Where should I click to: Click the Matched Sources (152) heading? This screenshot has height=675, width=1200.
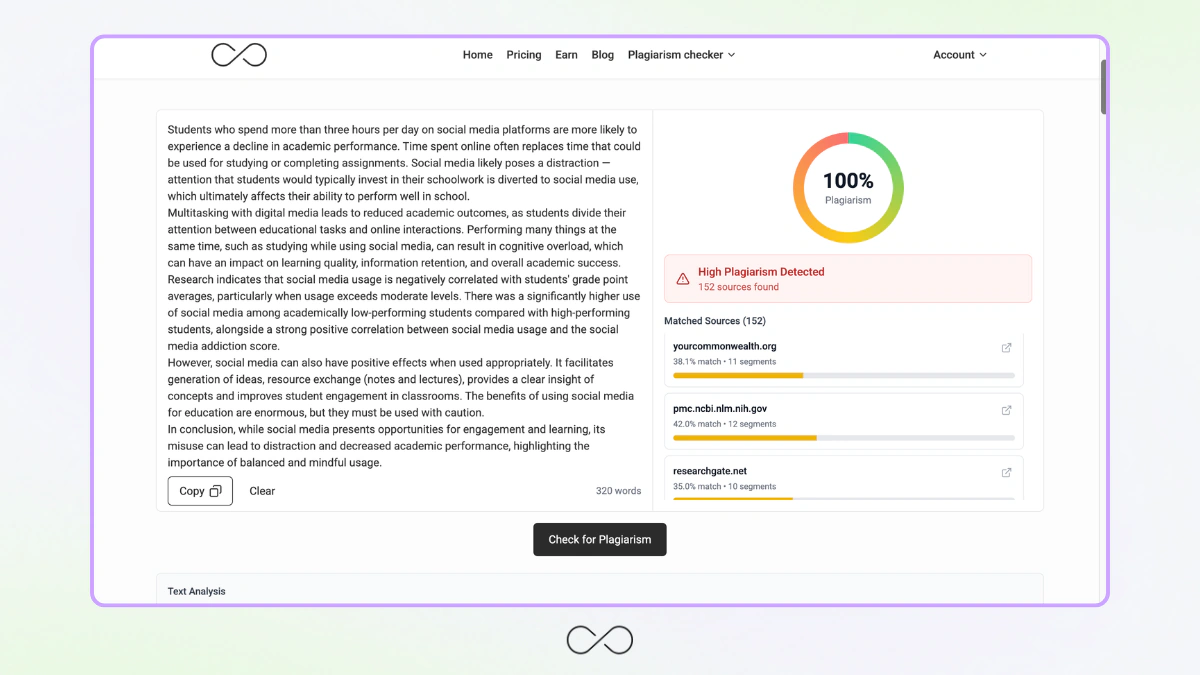point(714,321)
